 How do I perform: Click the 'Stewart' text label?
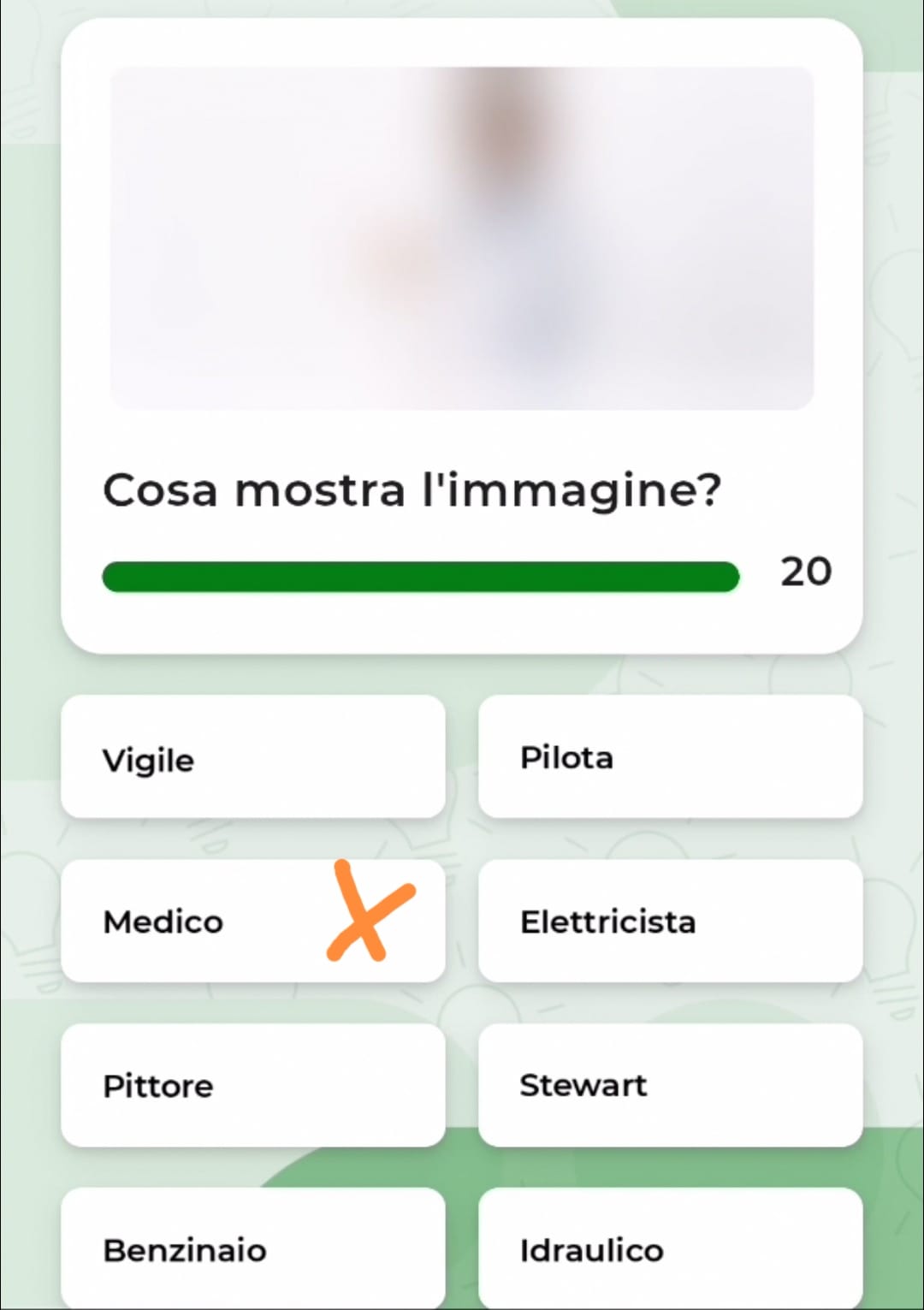click(x=583, y=1085)
